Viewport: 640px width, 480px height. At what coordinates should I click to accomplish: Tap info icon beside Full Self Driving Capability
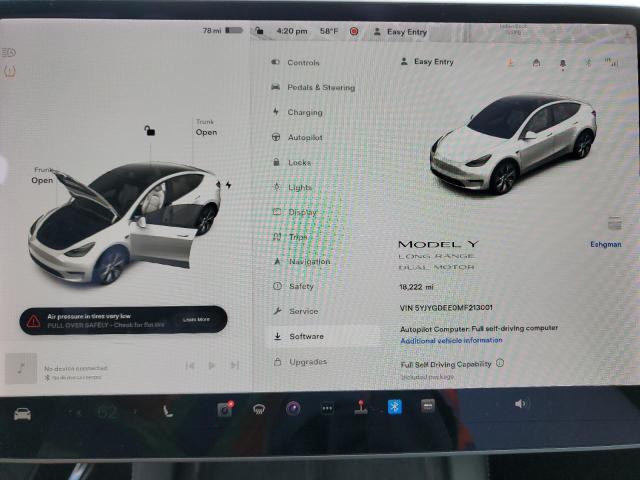tap(500, 363)
